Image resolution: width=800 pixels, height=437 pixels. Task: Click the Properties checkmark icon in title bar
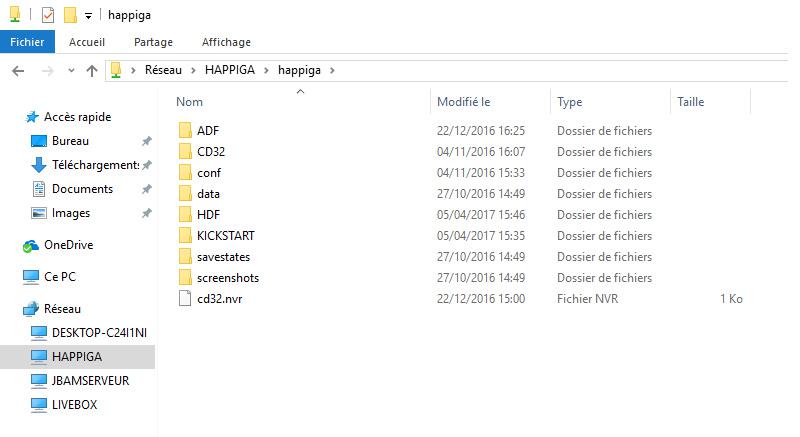pos(47,15)
